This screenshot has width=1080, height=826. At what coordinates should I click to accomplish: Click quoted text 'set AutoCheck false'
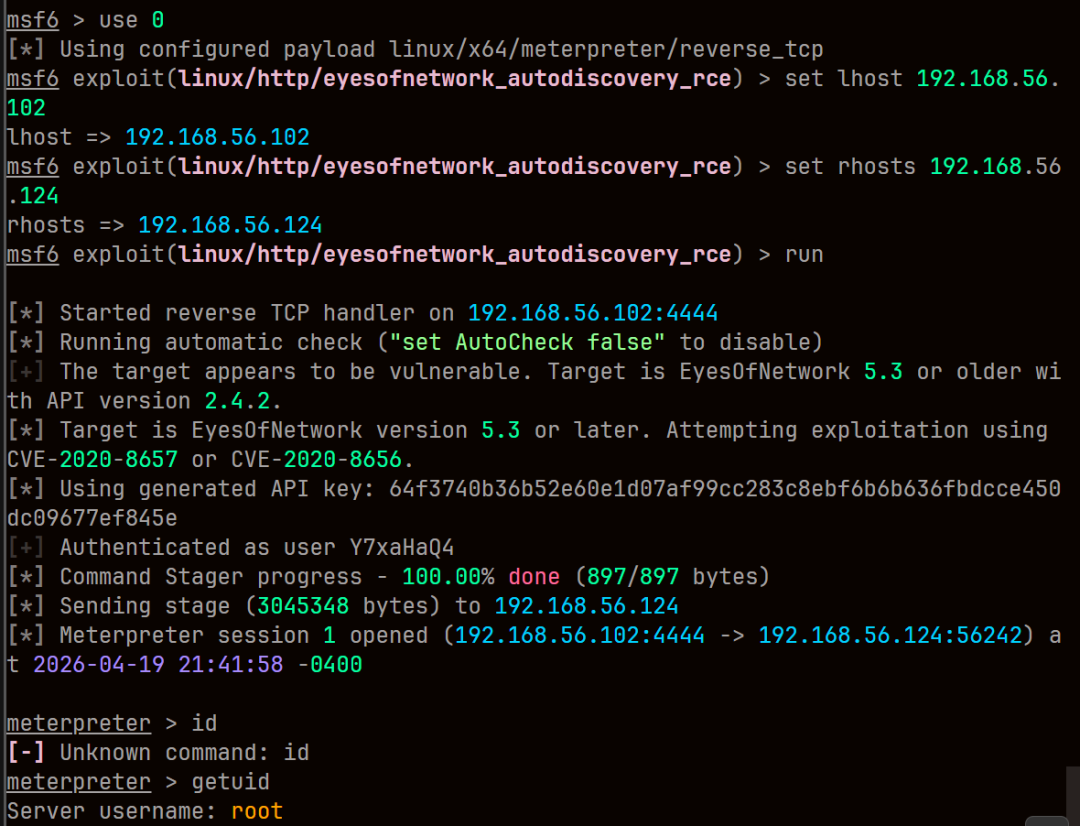click(527, 342)
